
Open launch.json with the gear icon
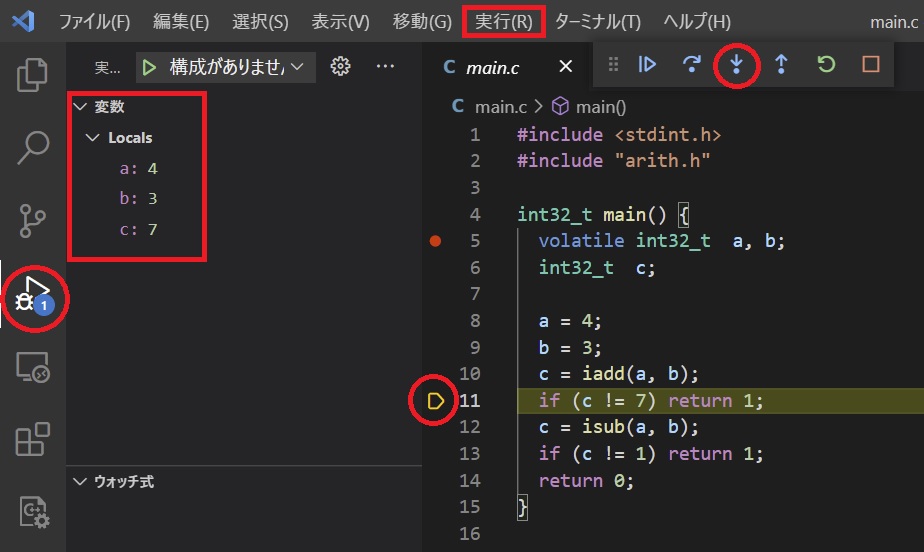pos(340,66)
